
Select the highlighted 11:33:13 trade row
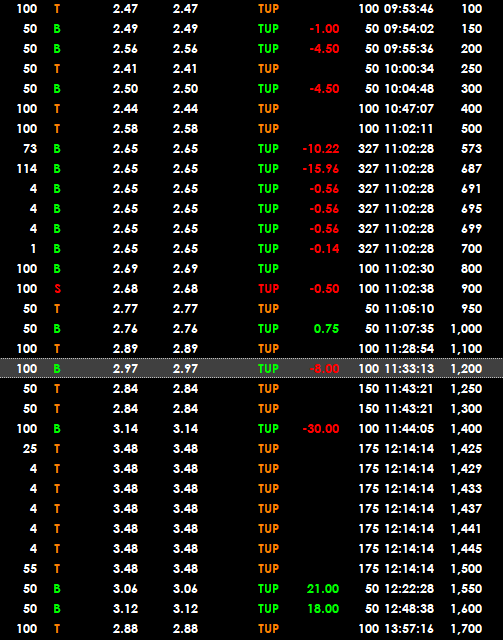252,368
